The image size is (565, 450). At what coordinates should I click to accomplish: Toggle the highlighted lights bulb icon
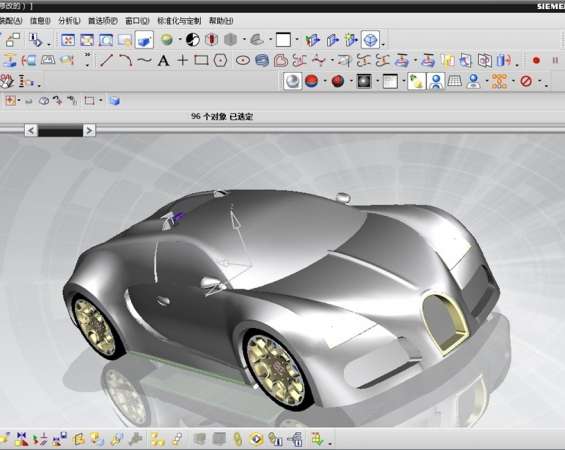point(417,81)
